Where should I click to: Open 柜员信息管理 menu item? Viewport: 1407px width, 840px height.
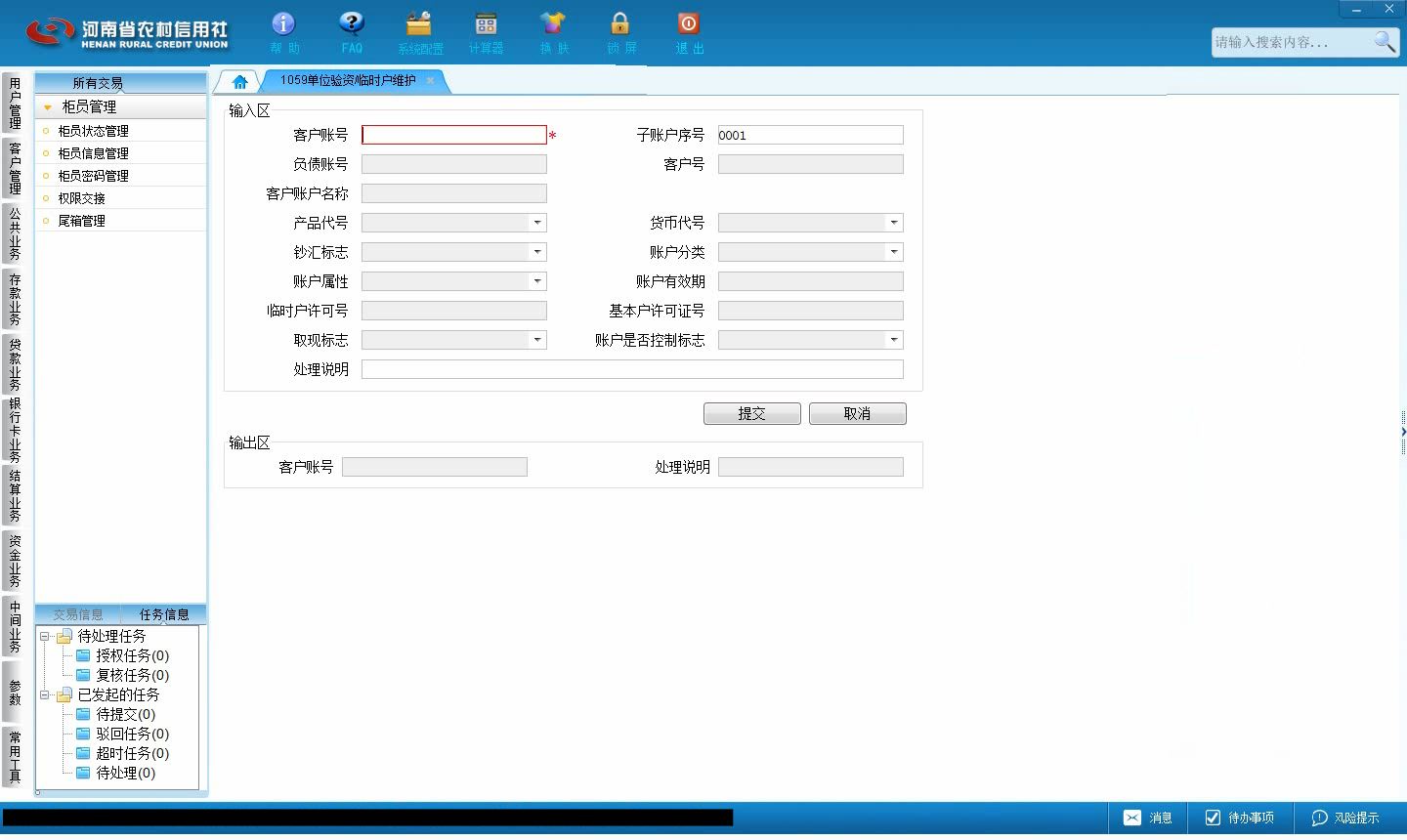[x=120, y=153]
